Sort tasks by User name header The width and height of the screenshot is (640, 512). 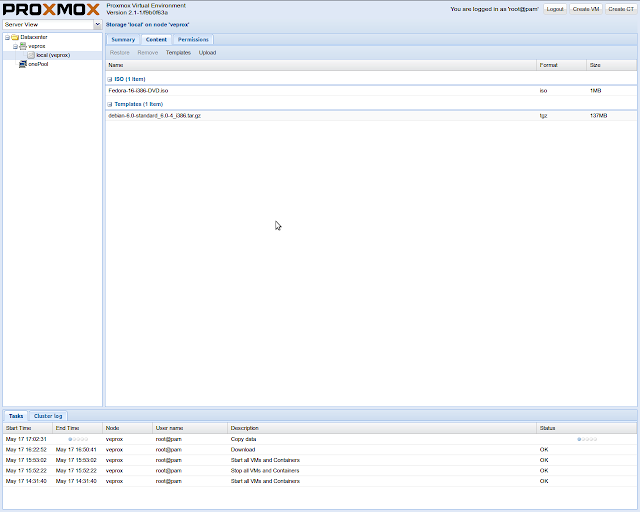(x=190, y=428)
